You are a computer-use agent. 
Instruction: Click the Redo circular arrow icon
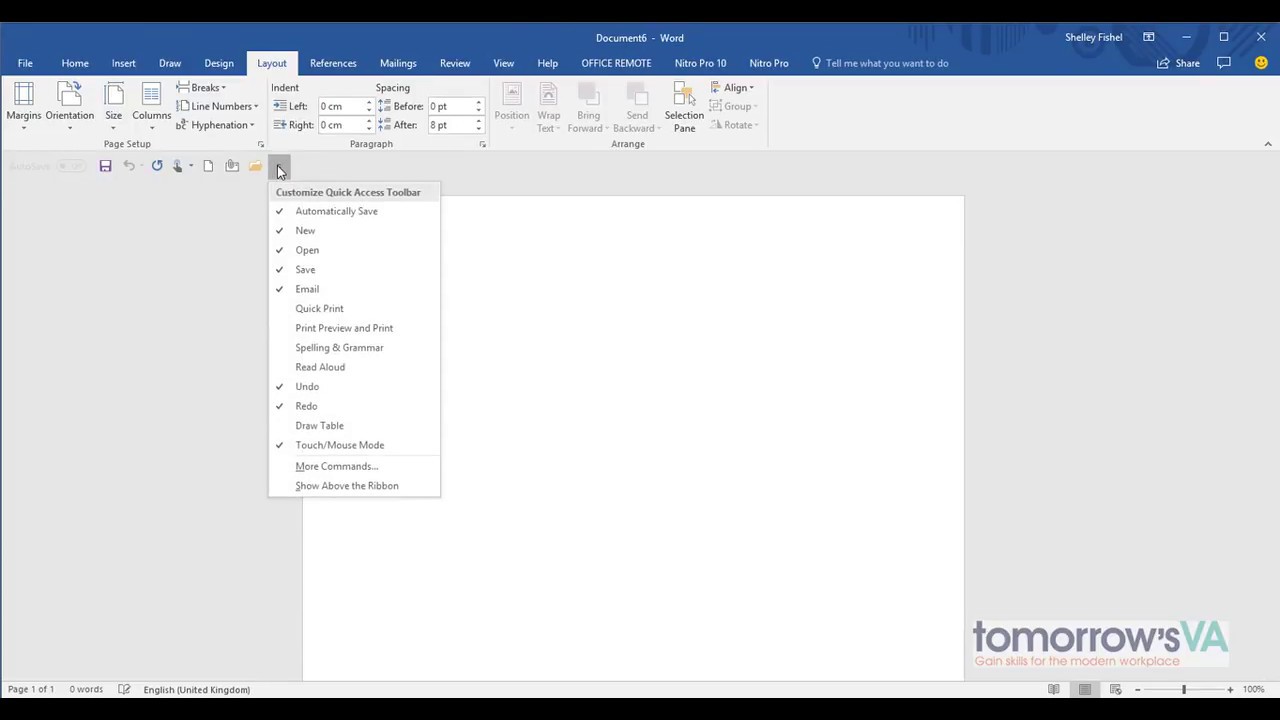tap(157, 166)
